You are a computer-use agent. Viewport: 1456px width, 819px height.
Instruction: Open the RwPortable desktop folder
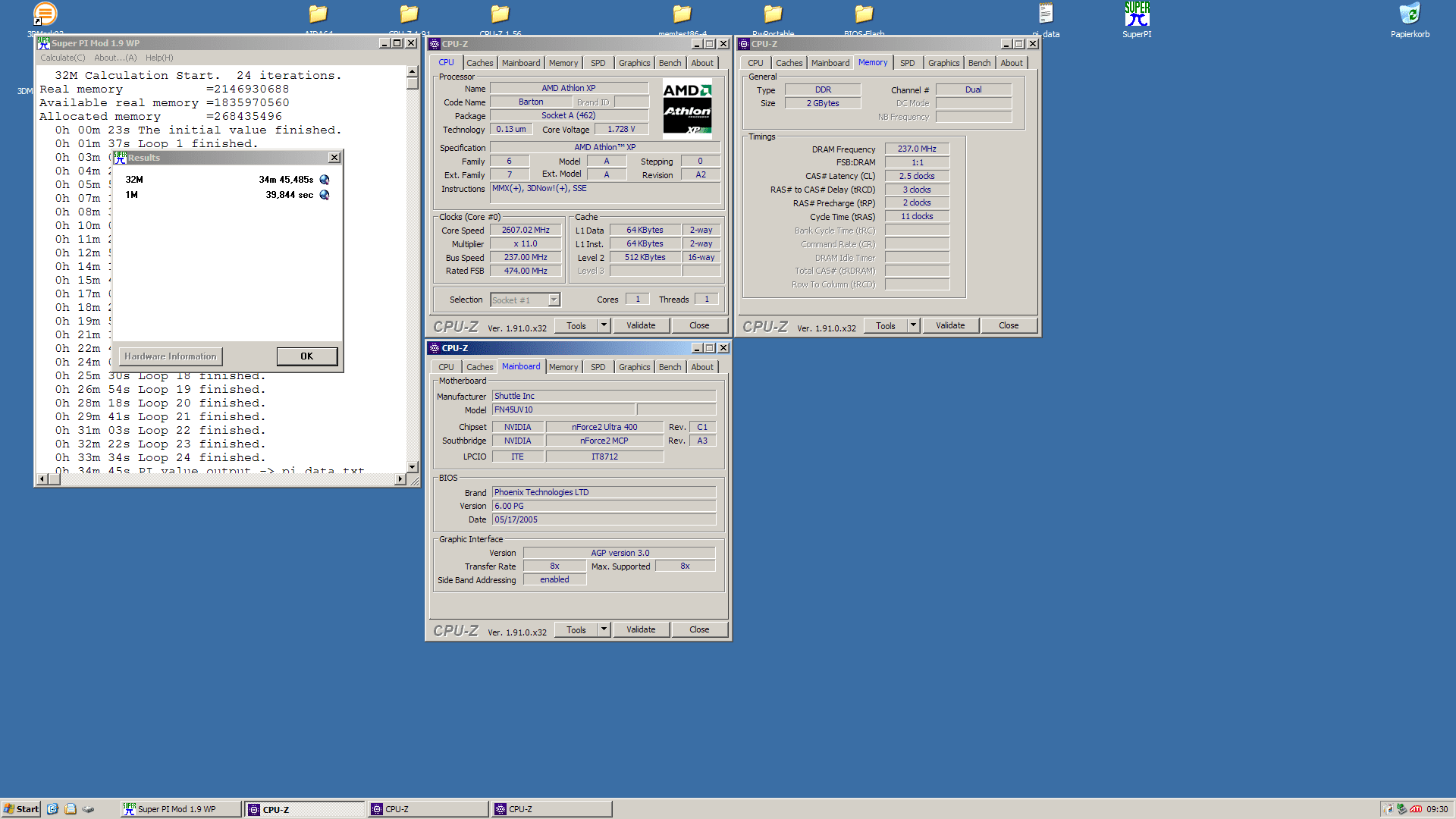pos(773,20)
